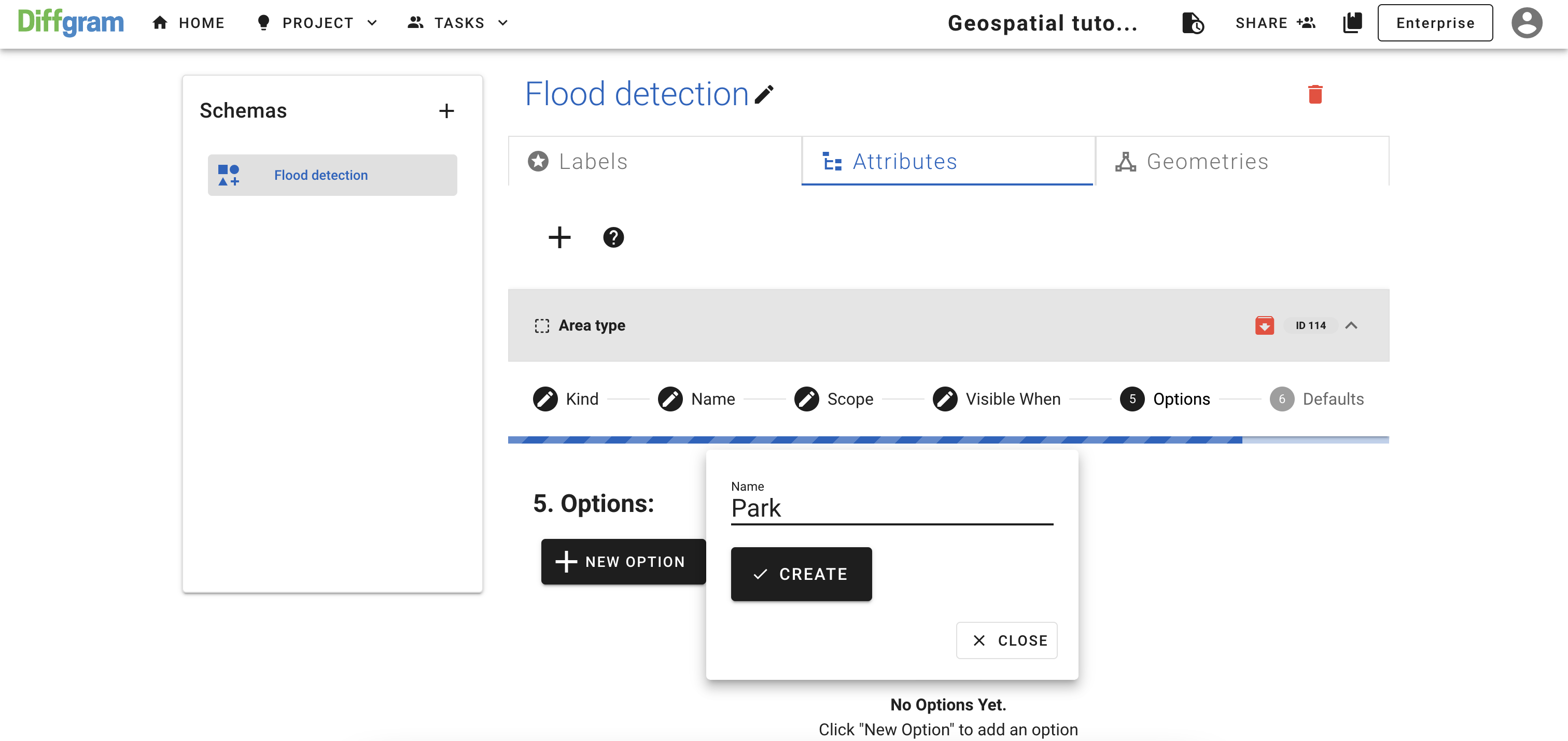Screen dimensions: 1568x741
Task: Click the NEW OPTION button
Action: [x=620, y=562]
